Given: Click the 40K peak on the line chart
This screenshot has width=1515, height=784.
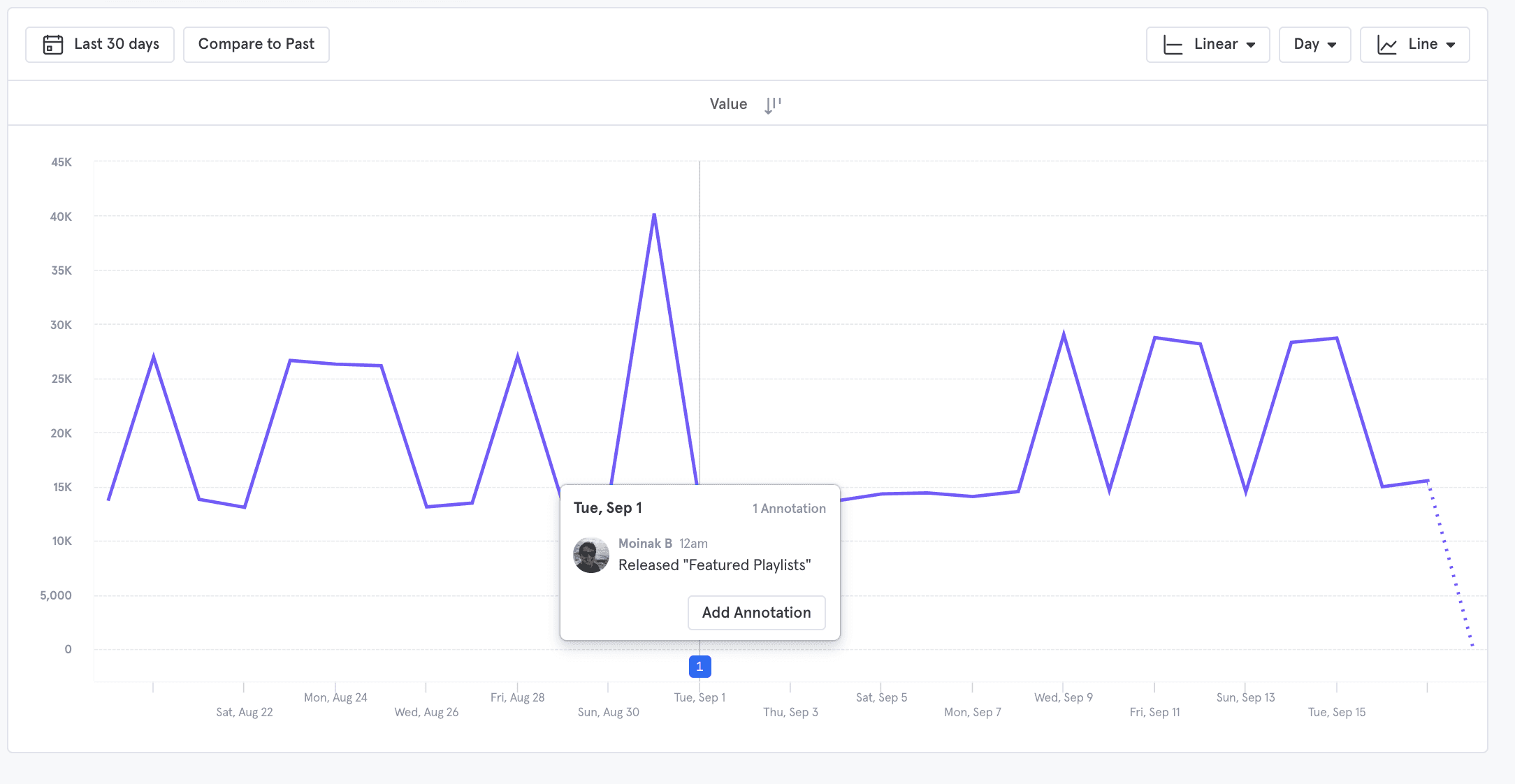Looking at the screenshot, I should pos(654,215).
